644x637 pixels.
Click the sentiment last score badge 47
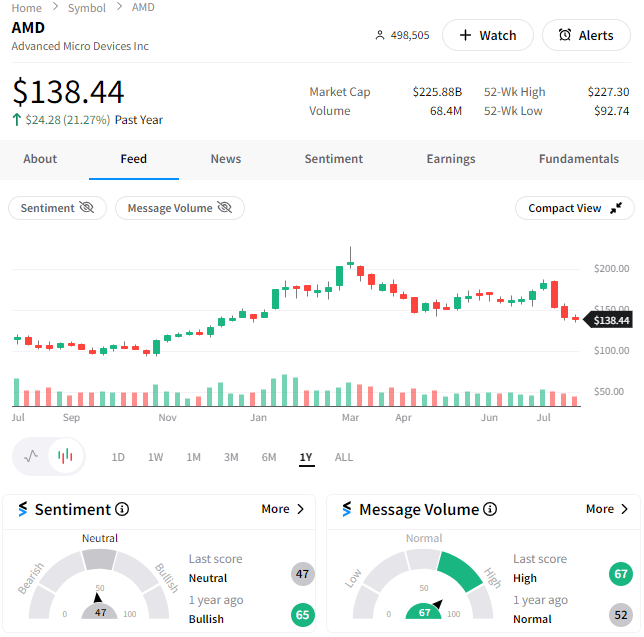tap(303, 574)
